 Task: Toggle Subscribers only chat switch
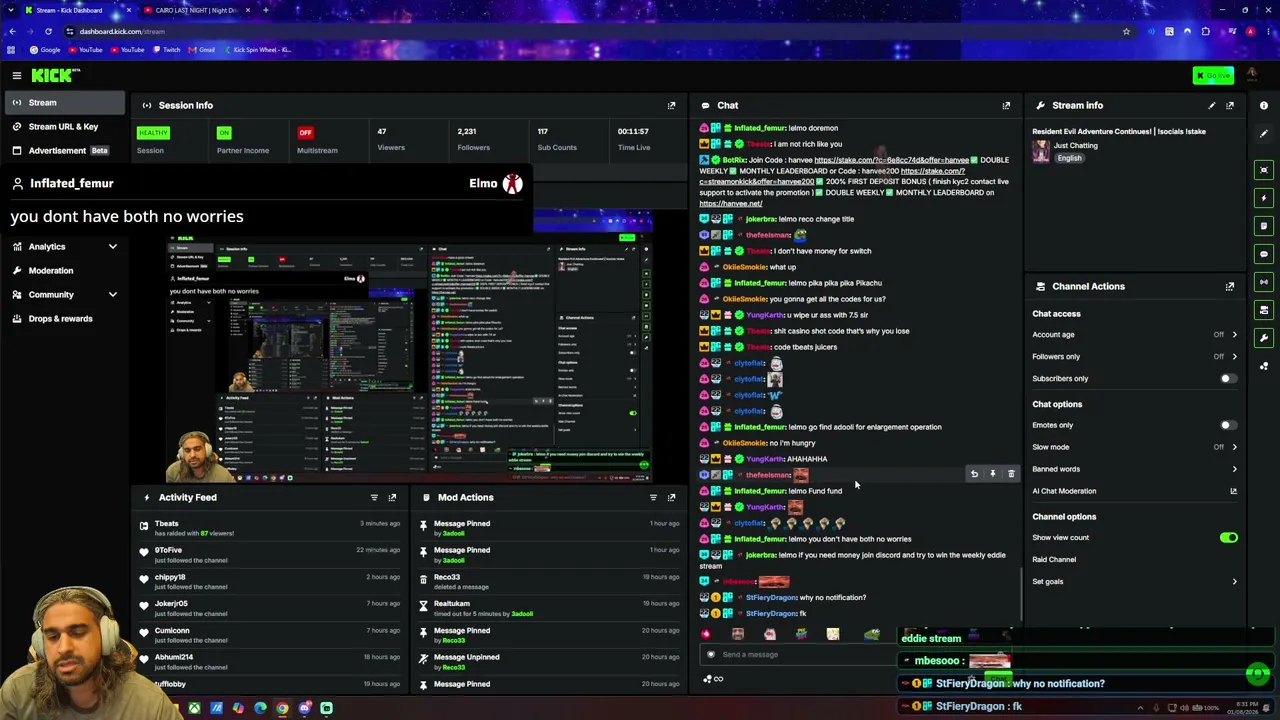pos(1228,379)
